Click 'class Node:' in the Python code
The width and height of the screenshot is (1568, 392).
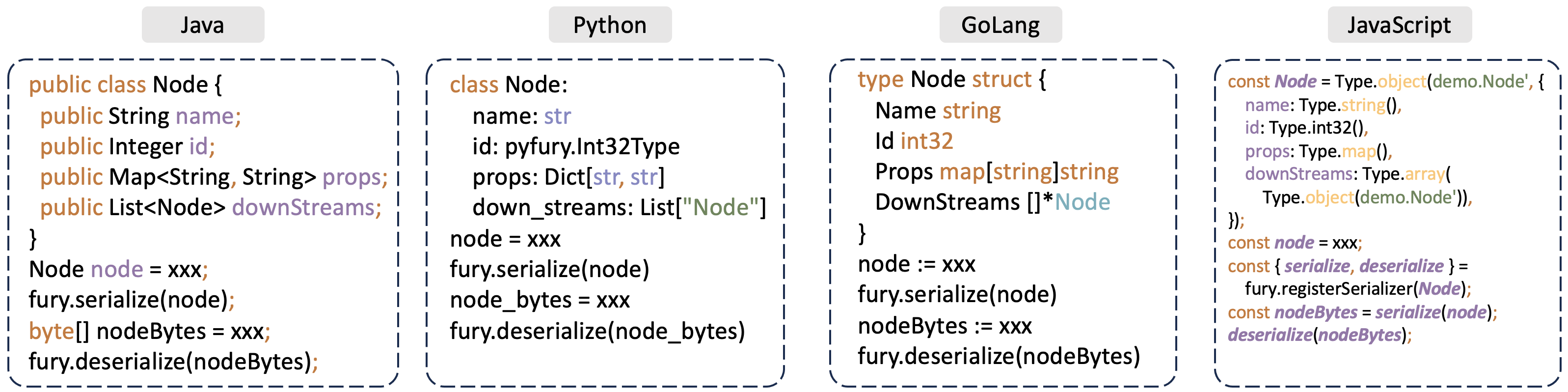point(508,84)
